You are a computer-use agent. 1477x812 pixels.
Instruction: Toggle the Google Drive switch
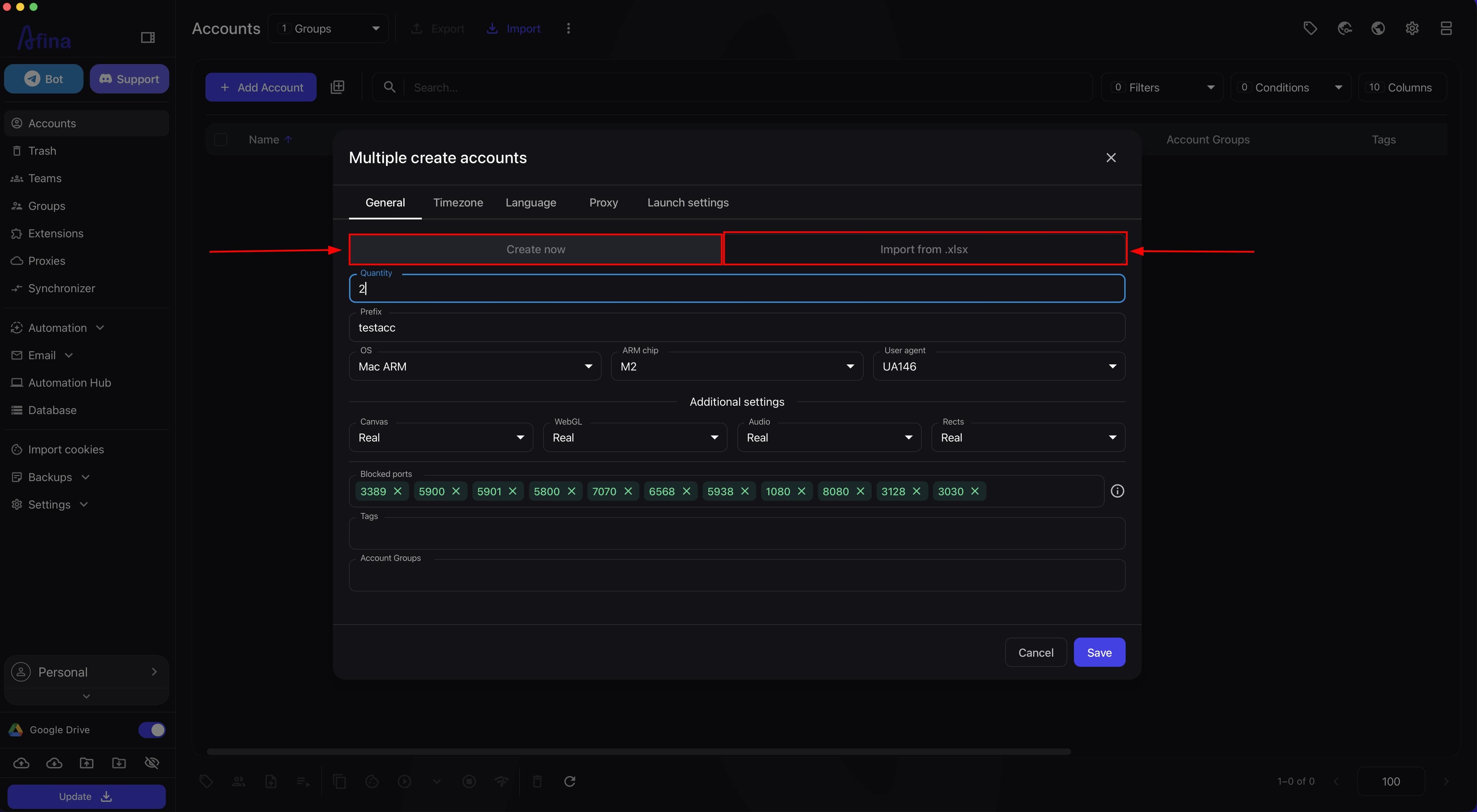[x=152, y=730]
